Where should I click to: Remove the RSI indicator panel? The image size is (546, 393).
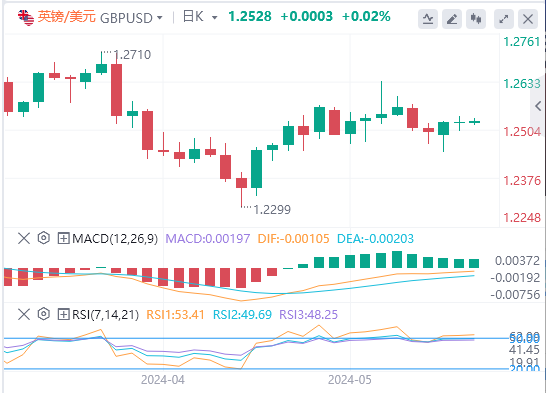click(x=24, y=314)
